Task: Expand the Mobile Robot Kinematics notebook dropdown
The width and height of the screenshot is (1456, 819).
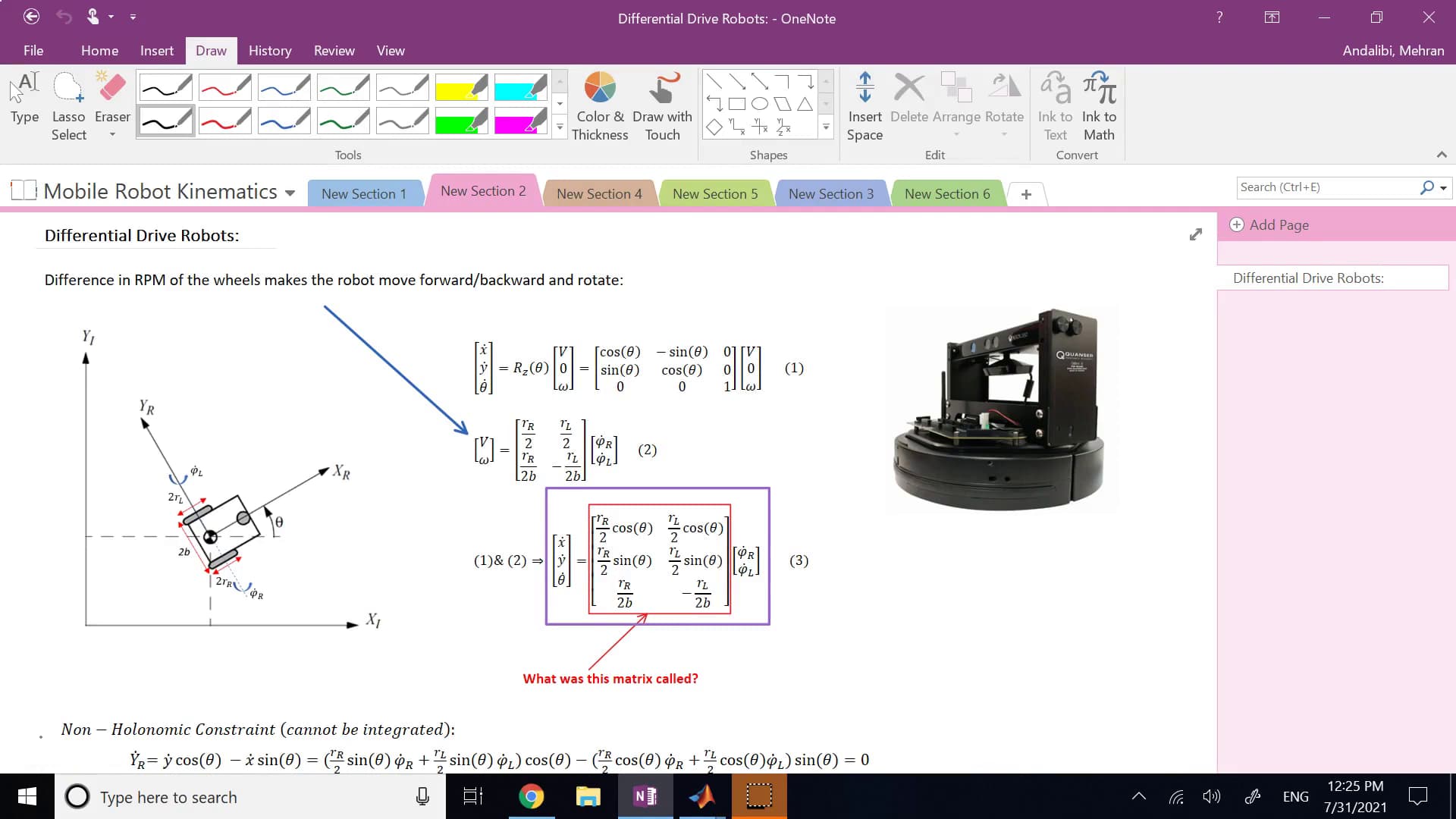Action: click(x=290, y=193)
